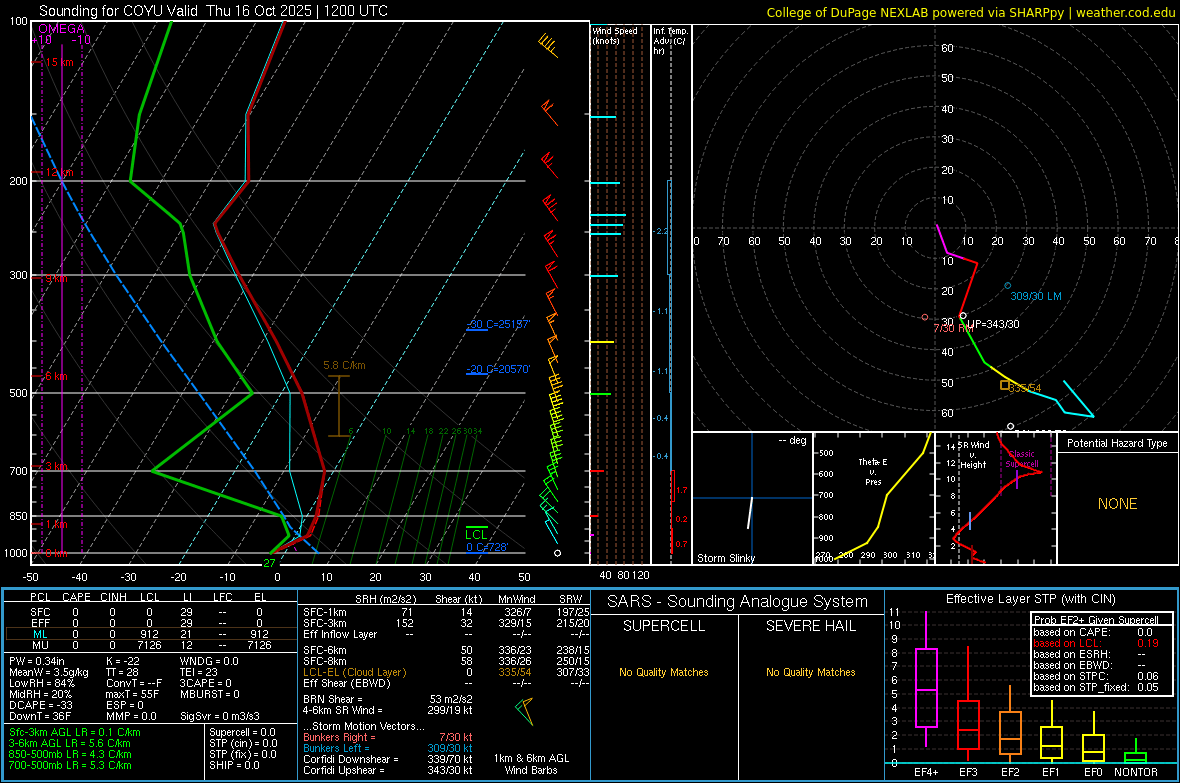Viewport: 1180px width, 783px height.
Task: Select the SR Wind v. Height inset label
Action: (x=974, y=455)
